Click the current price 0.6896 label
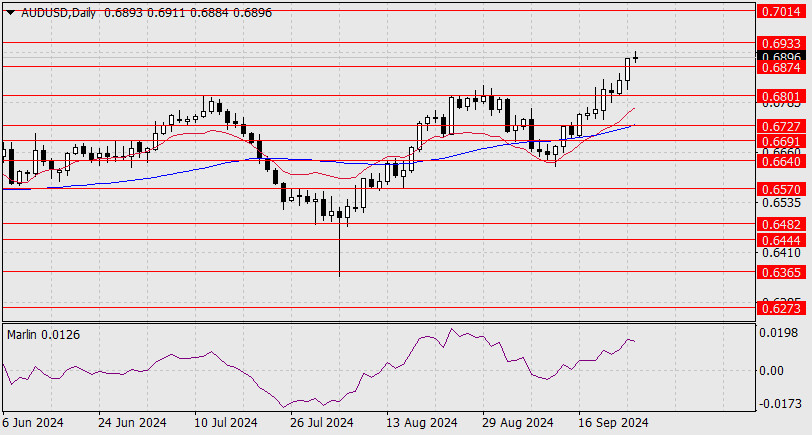812x435 pixels. click(x=782, y=56)
